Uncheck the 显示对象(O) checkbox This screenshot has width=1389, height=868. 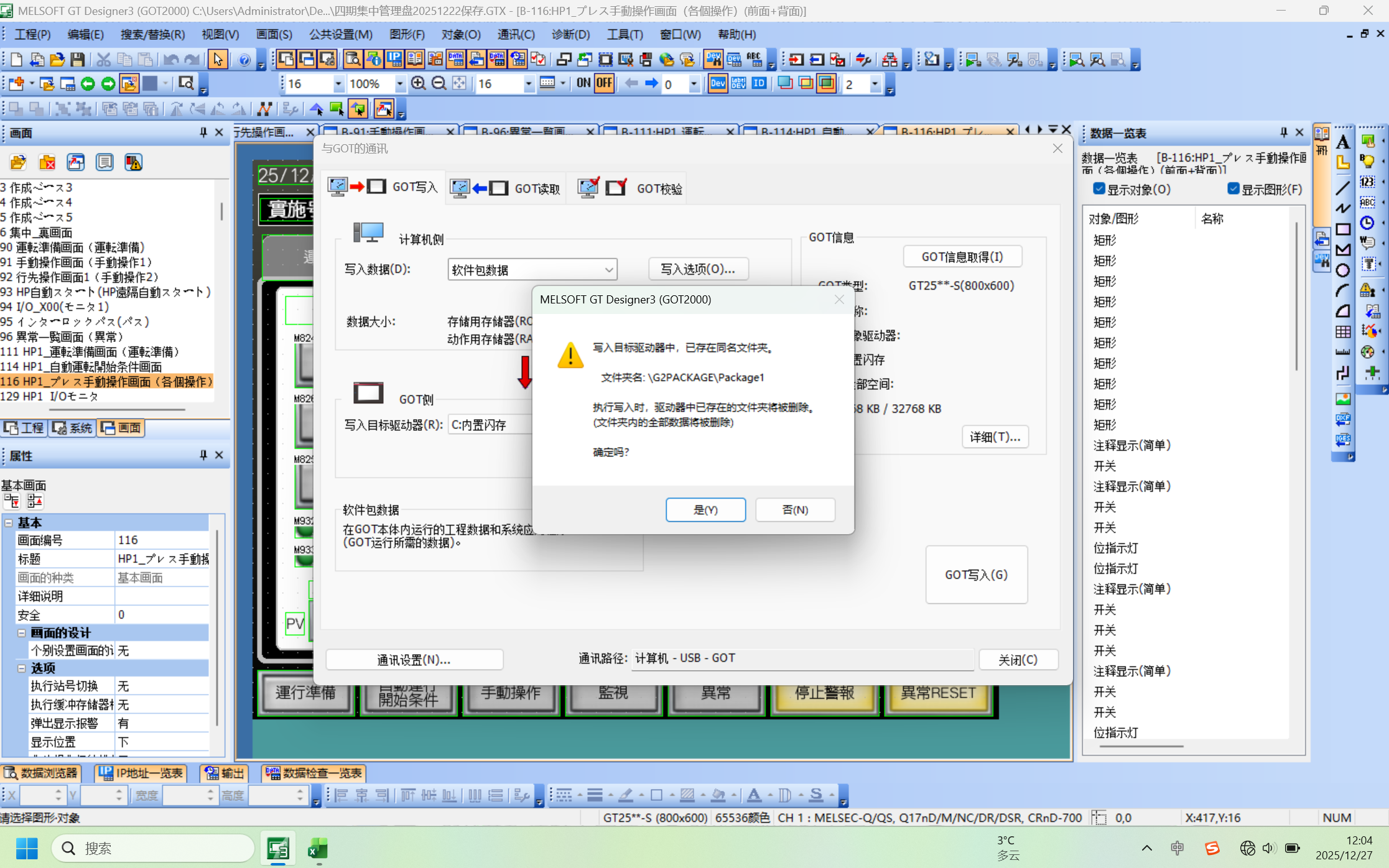tap(1099, 189)
